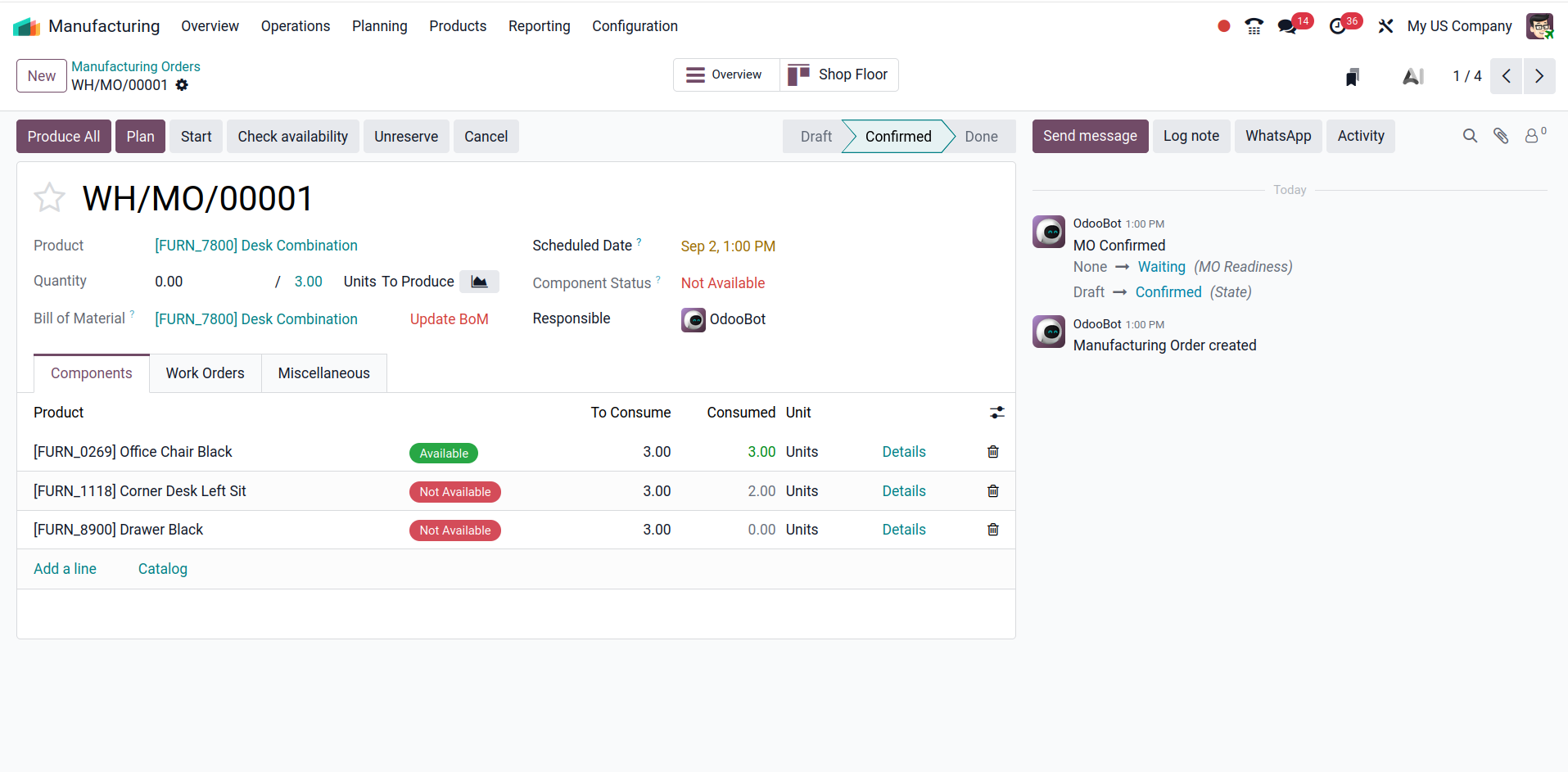Switch to Shop Floor view
1568x772 pixels.
coord(838,74)
